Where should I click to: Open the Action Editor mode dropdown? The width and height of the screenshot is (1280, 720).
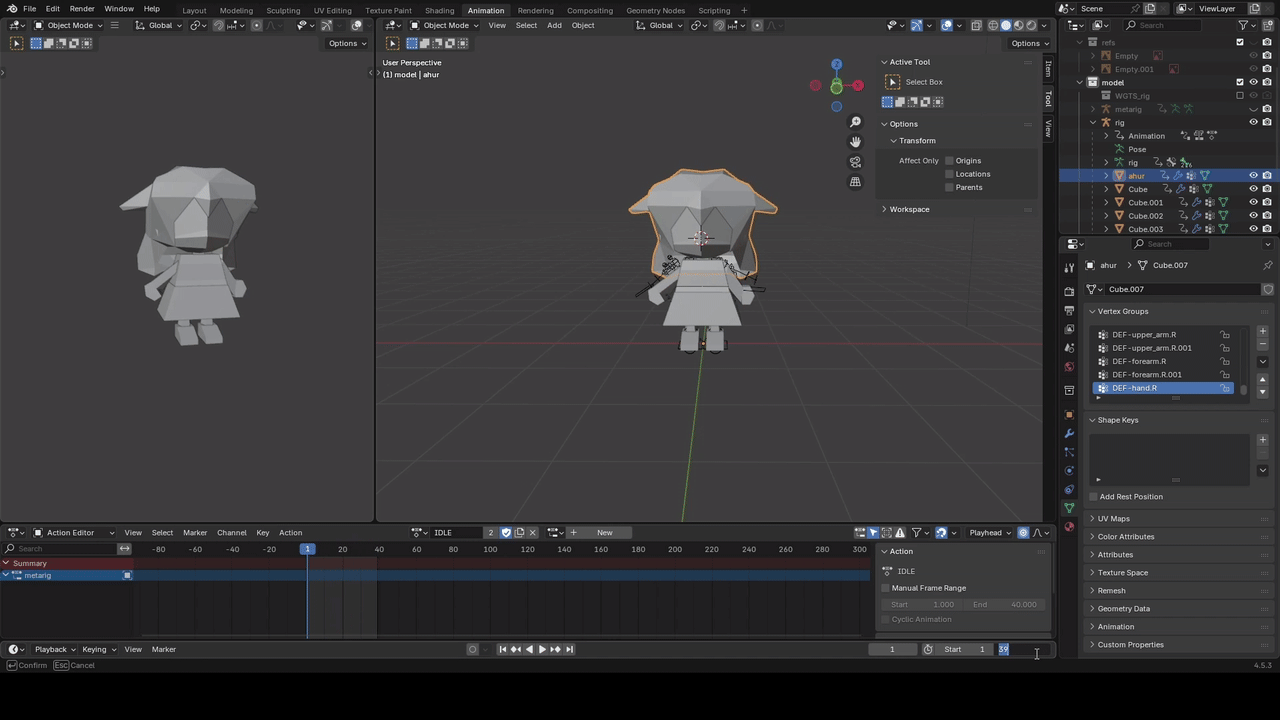[74, 532]
